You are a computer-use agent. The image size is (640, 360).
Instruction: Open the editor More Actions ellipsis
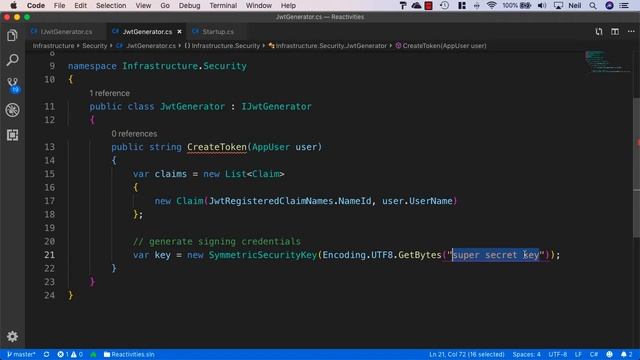[631, 31]
